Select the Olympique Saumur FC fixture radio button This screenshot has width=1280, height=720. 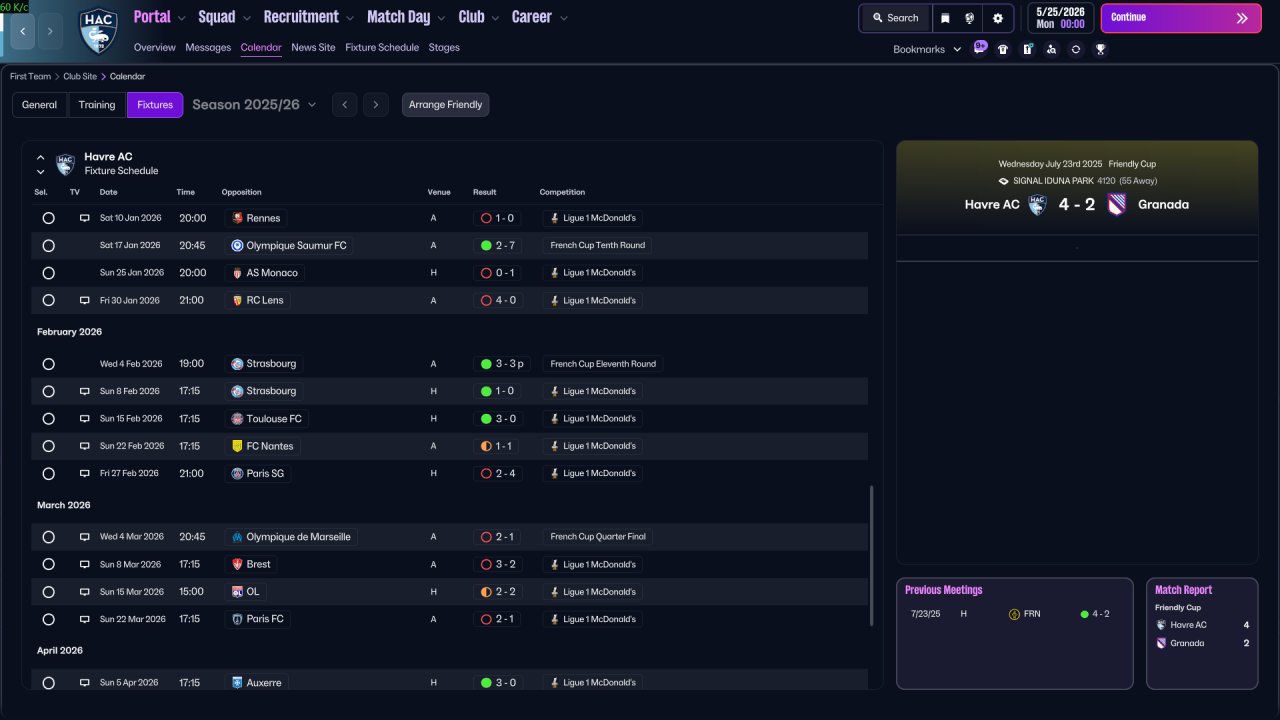(48, 245)
